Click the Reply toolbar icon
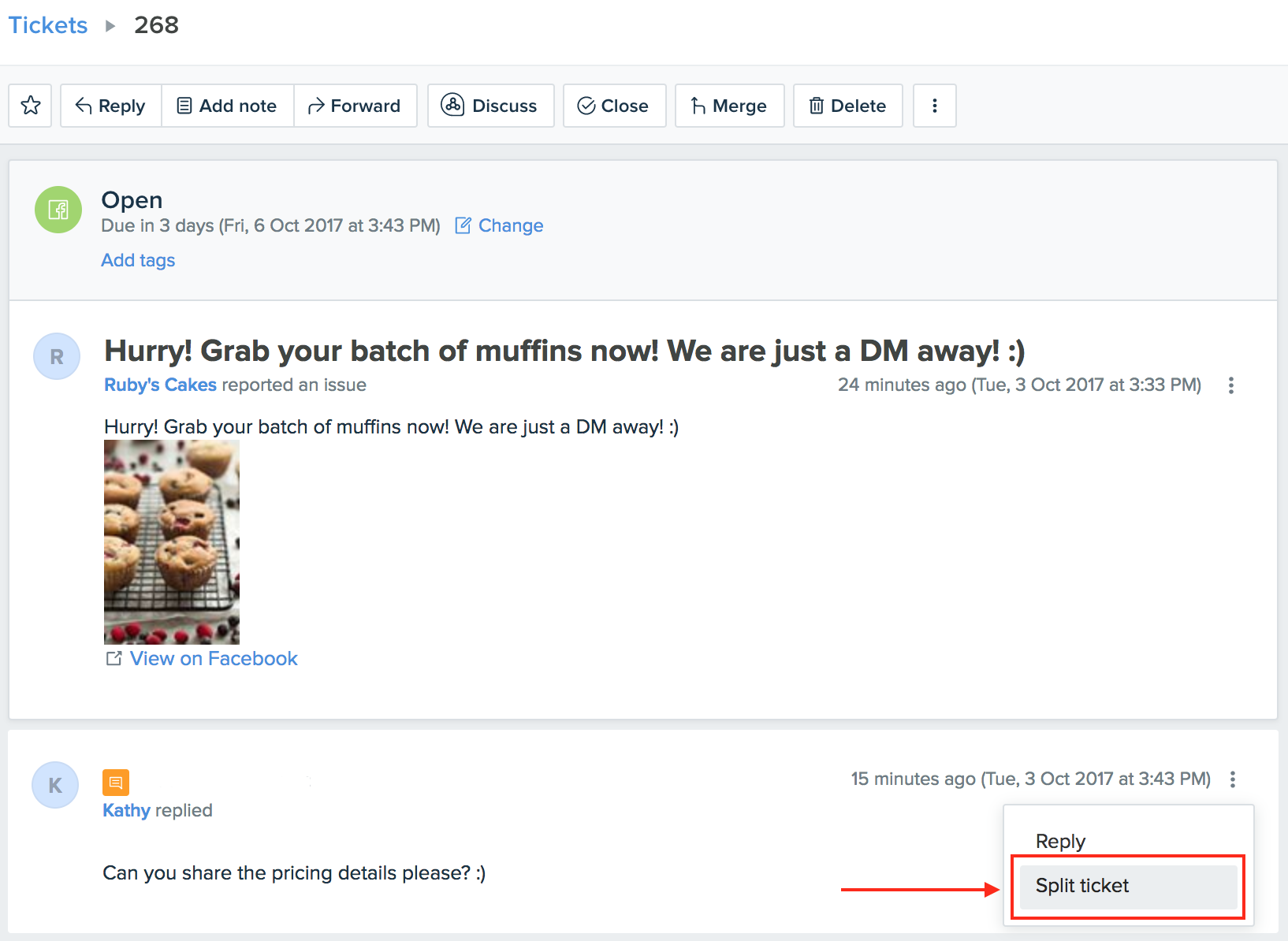 pyautogui.click(x=84, y=105)
